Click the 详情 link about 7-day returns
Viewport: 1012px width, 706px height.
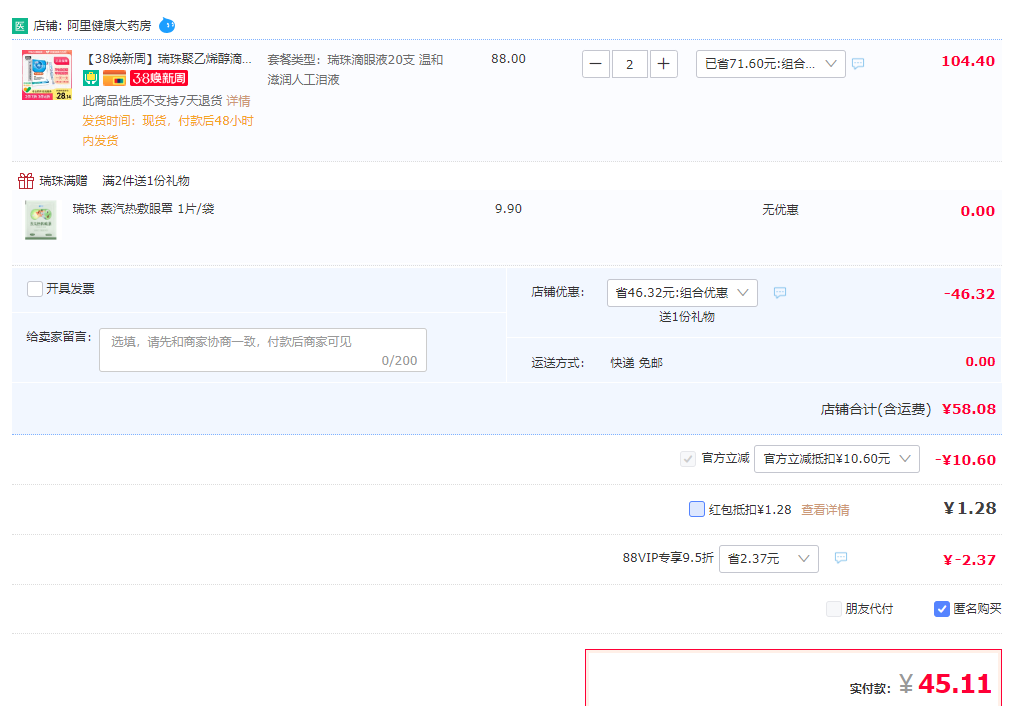pyautogui.click(x=238, y=101)
